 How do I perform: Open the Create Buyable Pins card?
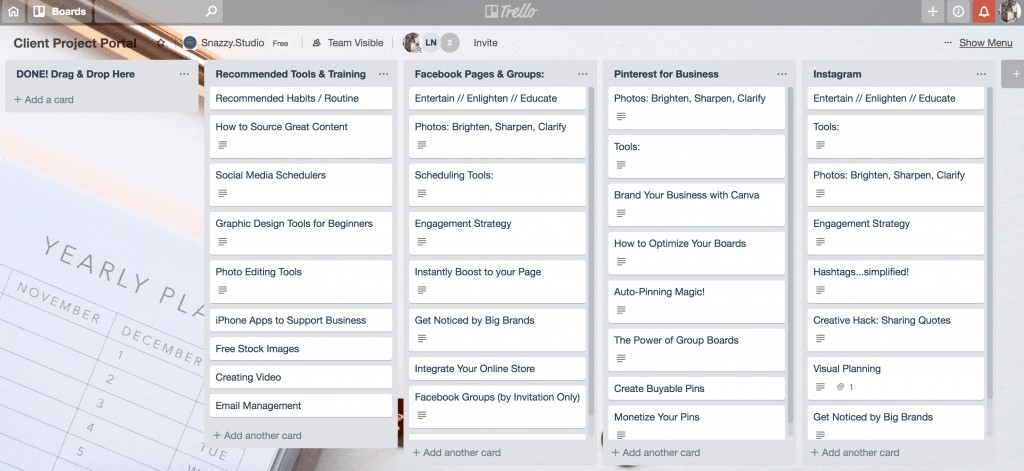[697, 389]
